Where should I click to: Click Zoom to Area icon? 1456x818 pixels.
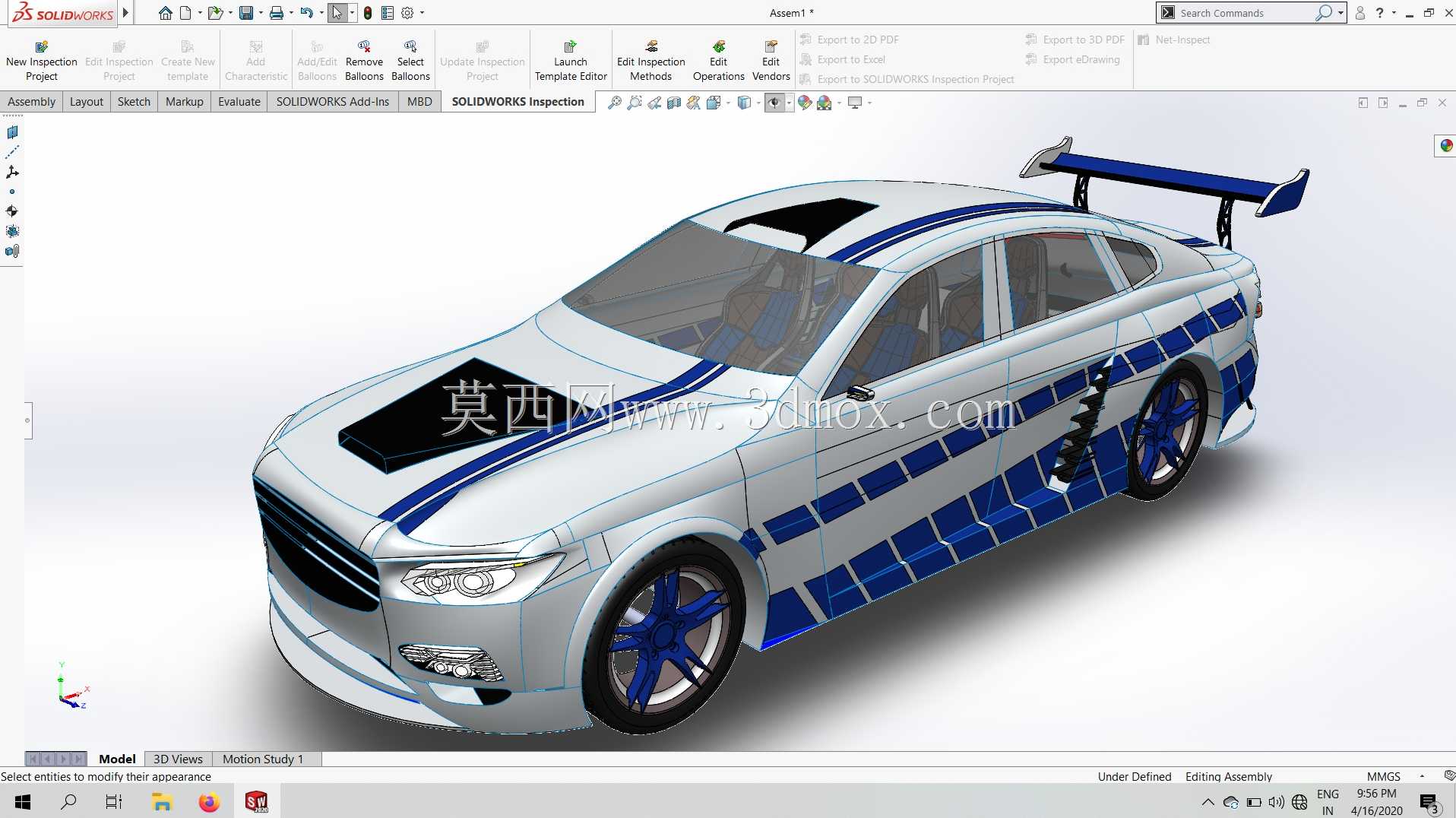(635, 103)
